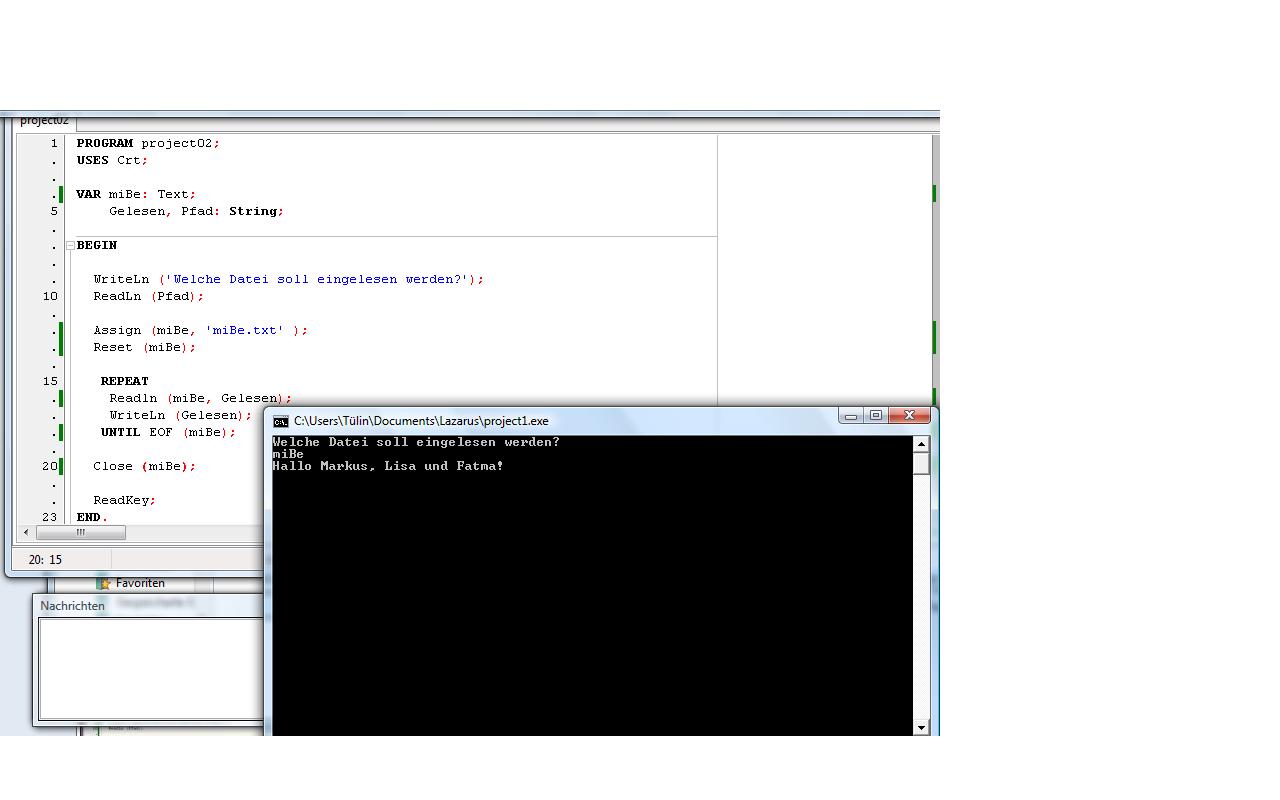Click the editor horizontal scroll left arrow

(26, 532)
